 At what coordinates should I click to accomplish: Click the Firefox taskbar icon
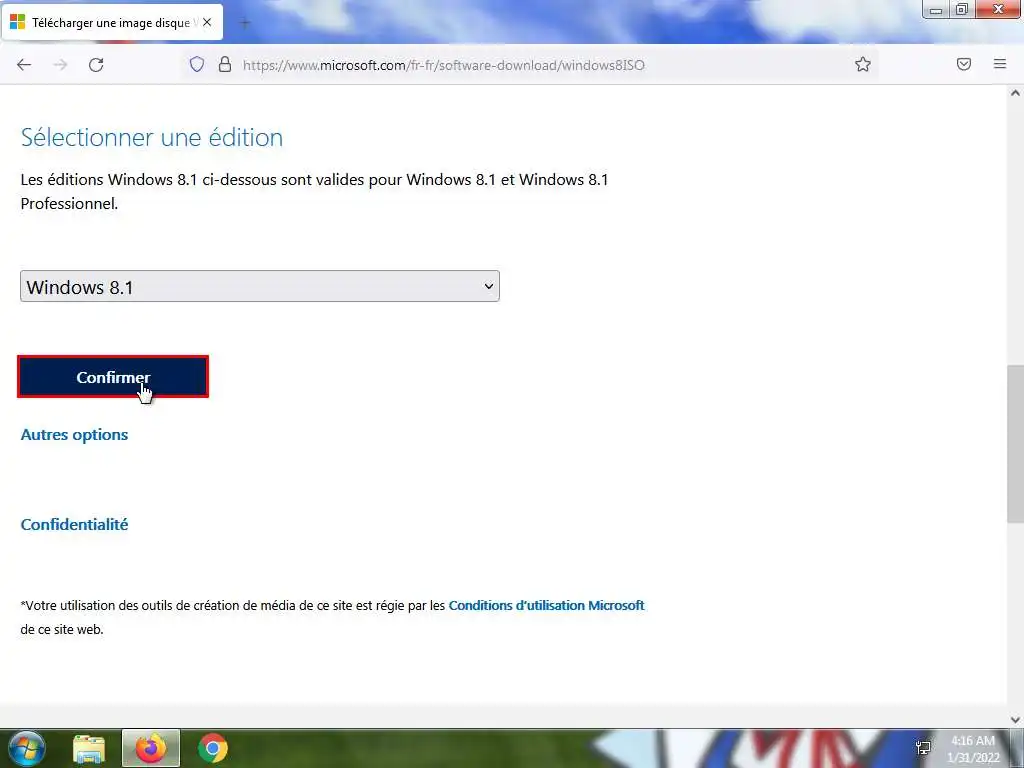tap(151, 748)
